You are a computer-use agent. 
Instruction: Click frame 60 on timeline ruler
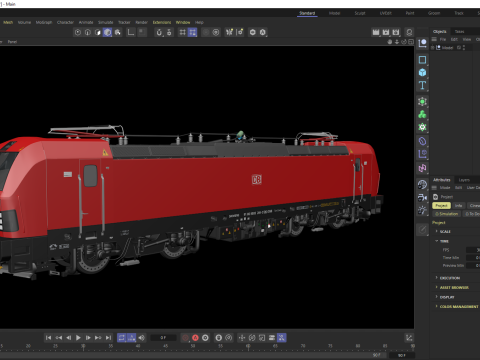pyautogui.click(x=248, y=347)
